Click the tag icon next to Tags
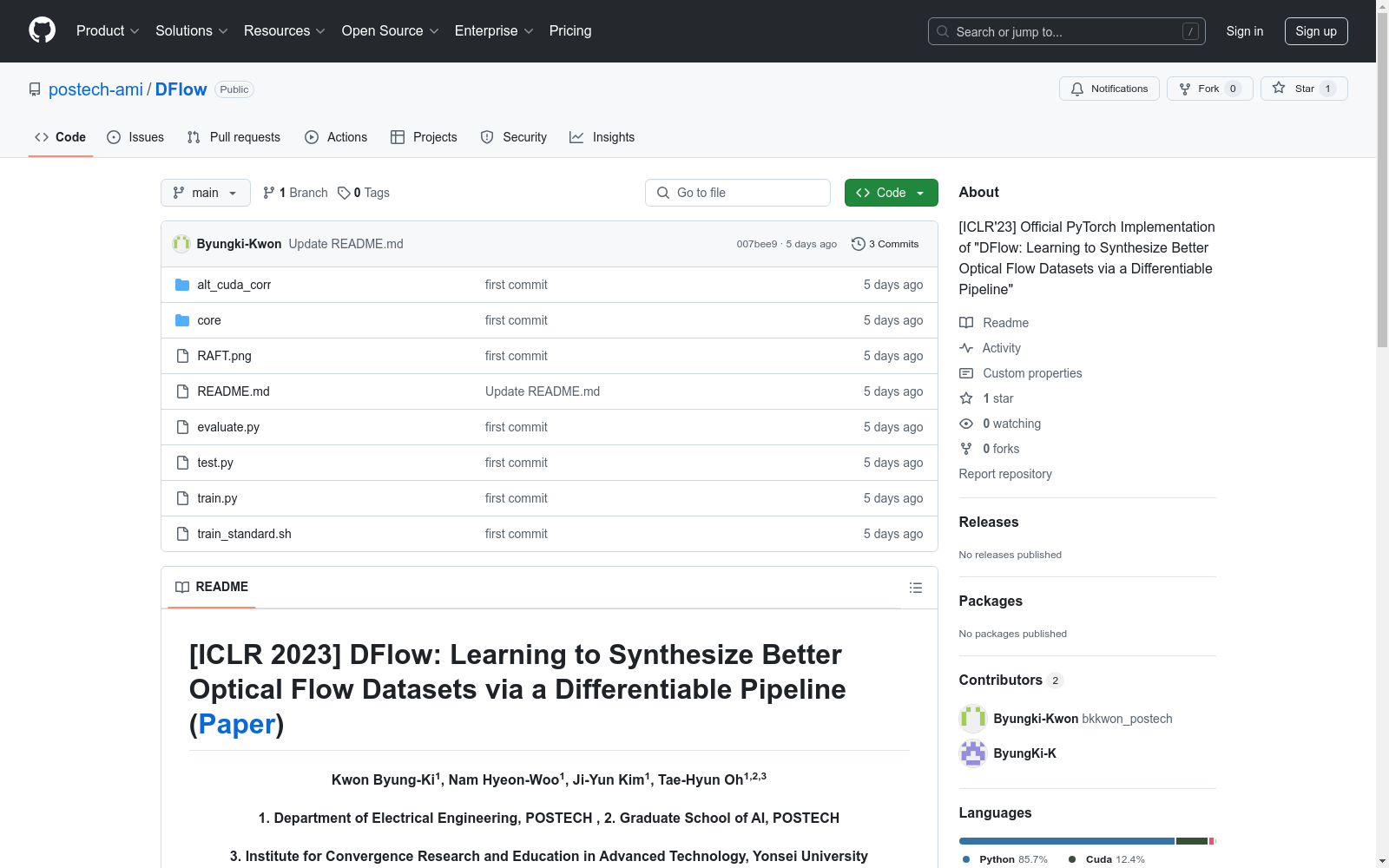Image resolution: width=1389 pixels, height=868 pixels. (344, 193)
